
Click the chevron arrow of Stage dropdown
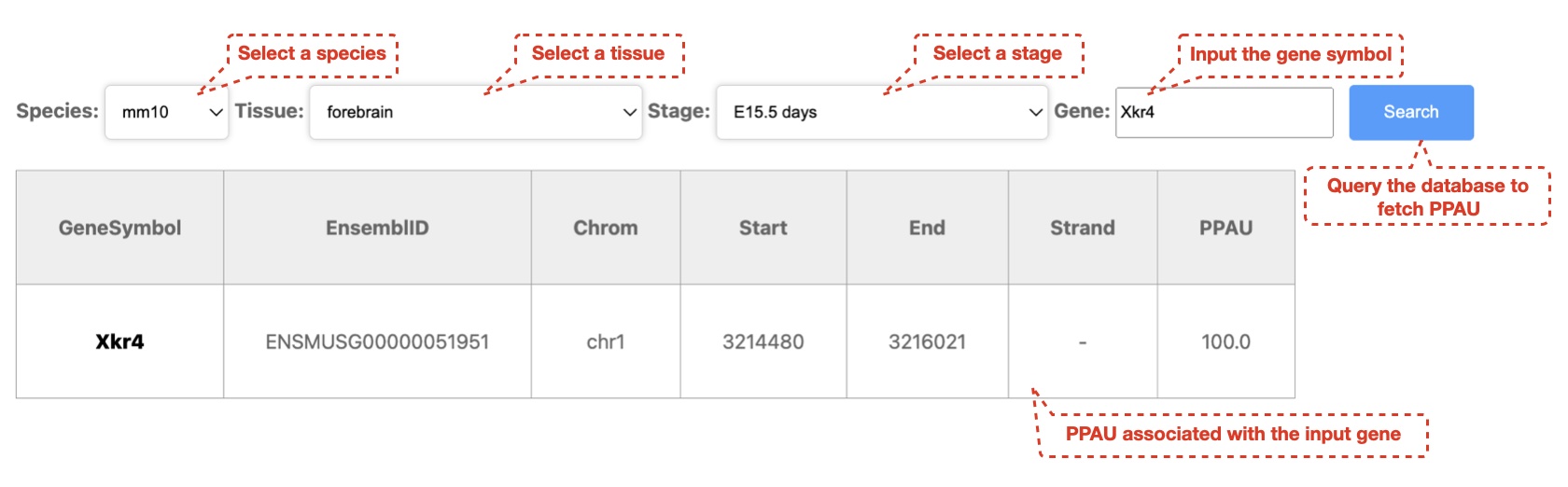click(x=1035, y=112)
